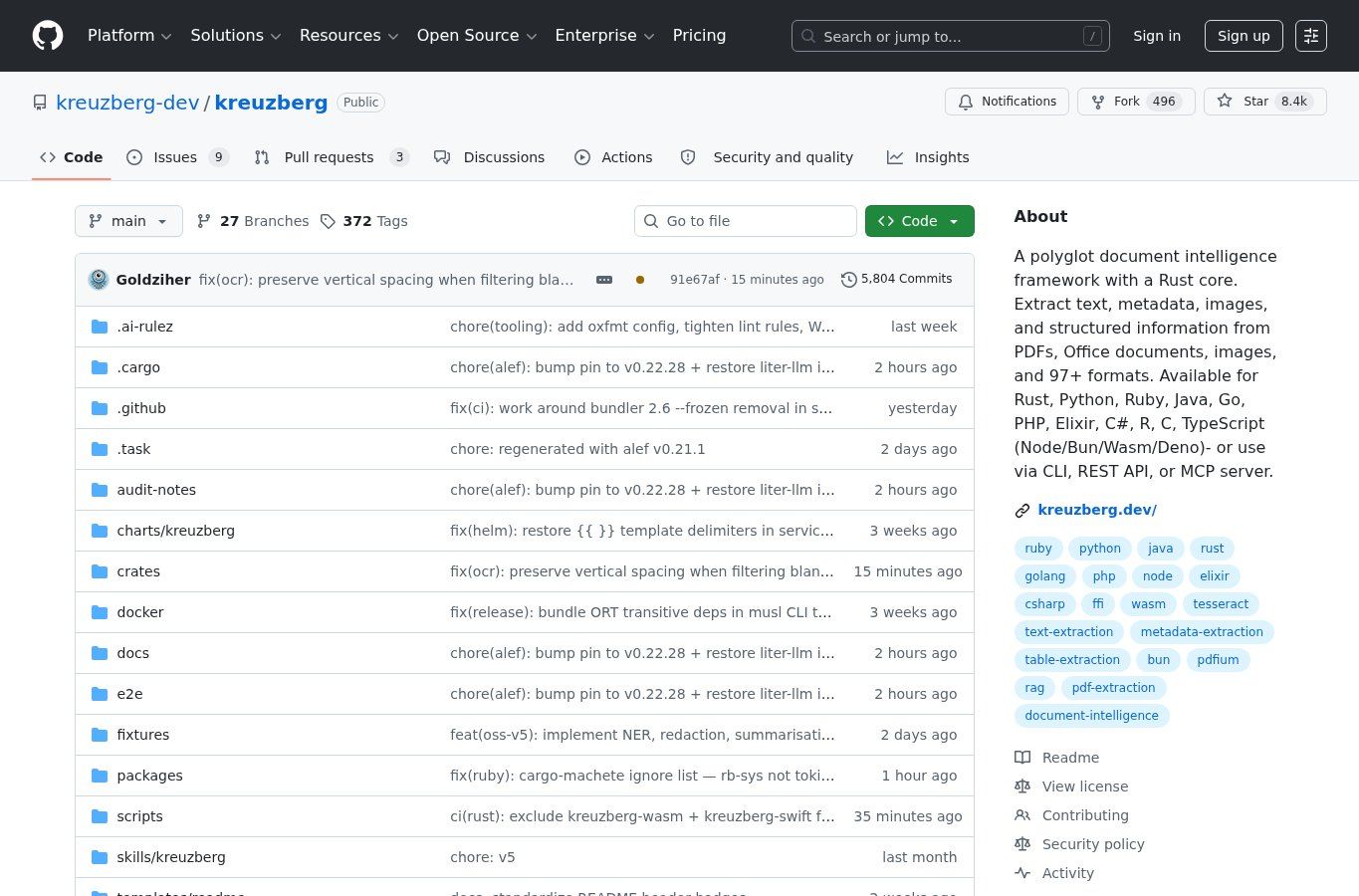Click the folder icon for crates

[100, 571]
